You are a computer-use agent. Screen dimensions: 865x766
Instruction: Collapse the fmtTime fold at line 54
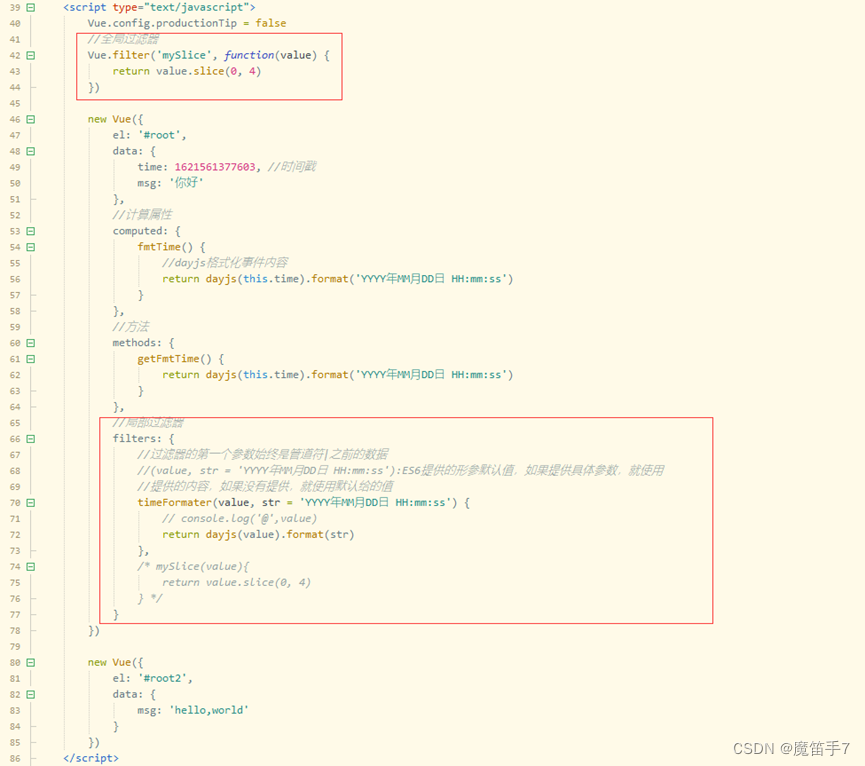pyautogui.click(x=31, y=247)
